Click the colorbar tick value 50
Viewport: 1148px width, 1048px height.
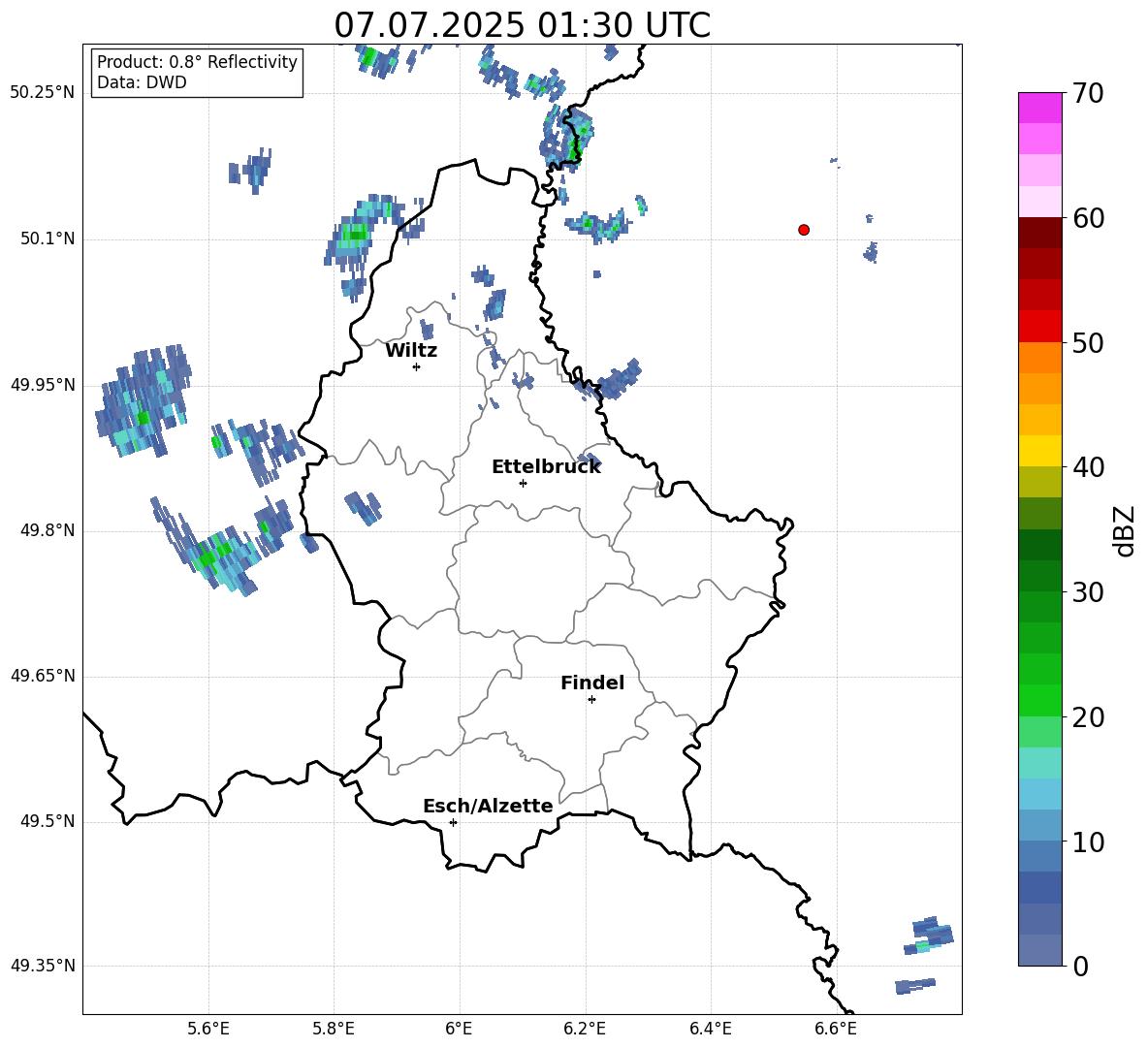coord(1088,343)
